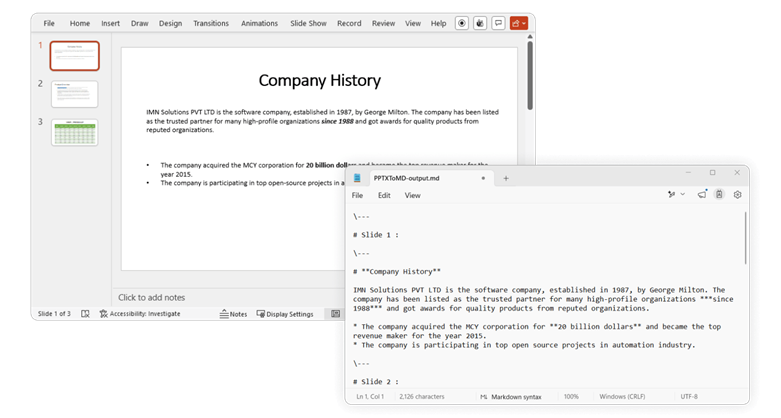Toggle the Notes button in the status bar
The height and width of the screenshot is (418, 781).
tap(234, 314)
